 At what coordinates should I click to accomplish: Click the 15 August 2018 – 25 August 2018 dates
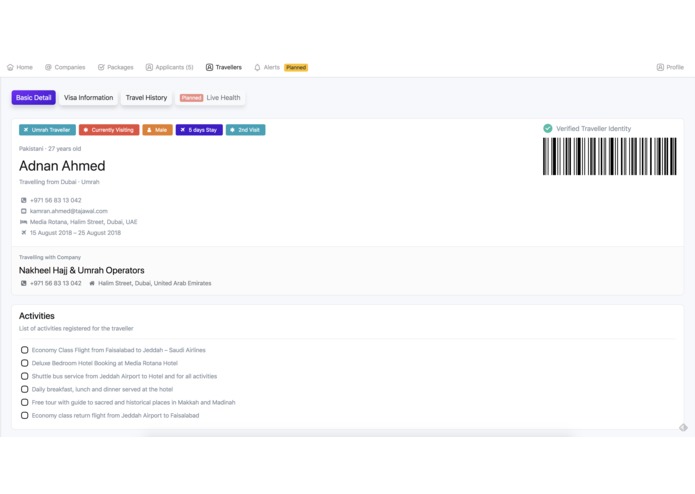point(75,233)
